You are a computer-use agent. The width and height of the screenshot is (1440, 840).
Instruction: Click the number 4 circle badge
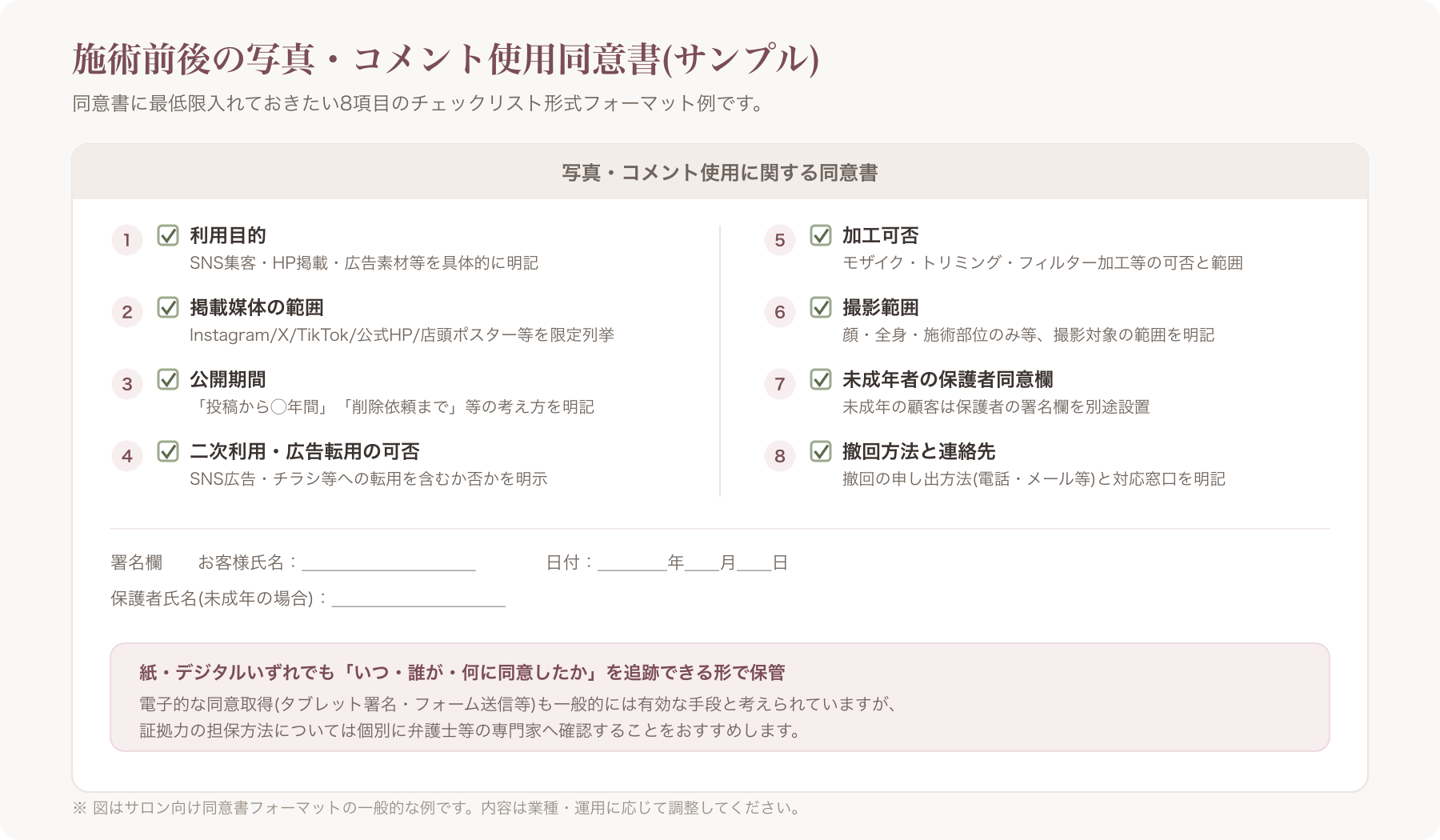point(127,456)
